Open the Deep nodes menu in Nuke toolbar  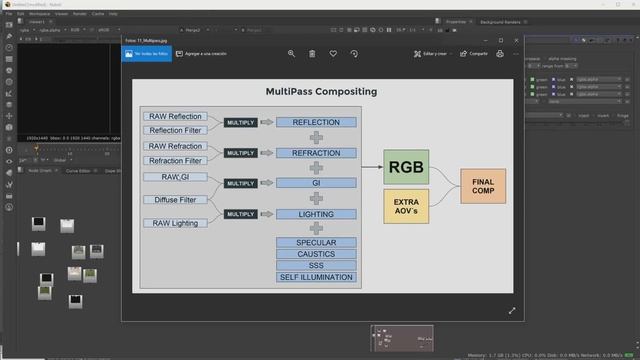9,150
